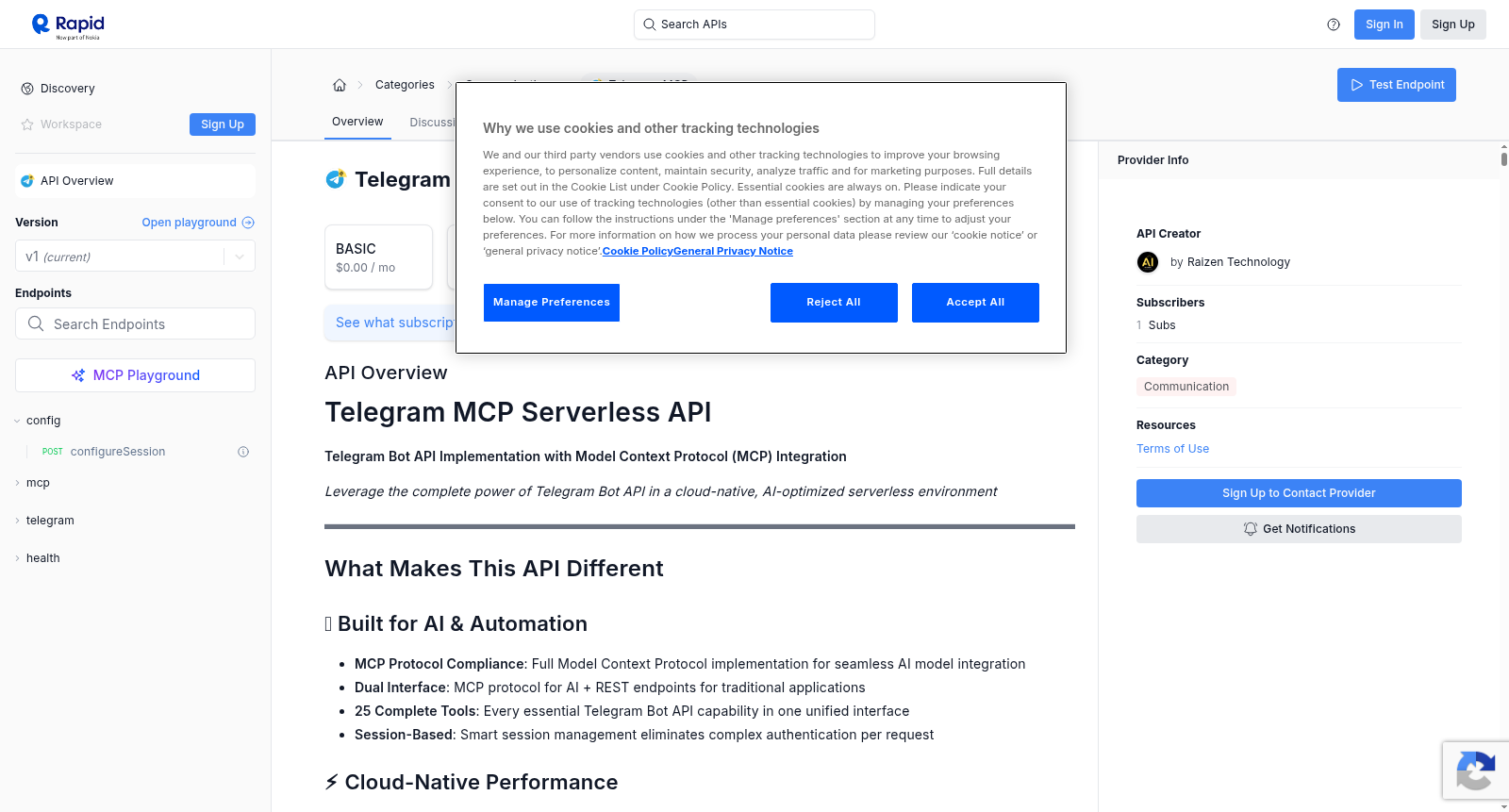Click the Sign In button
The image size is (1509, 812).
[x=1384, y=25]
